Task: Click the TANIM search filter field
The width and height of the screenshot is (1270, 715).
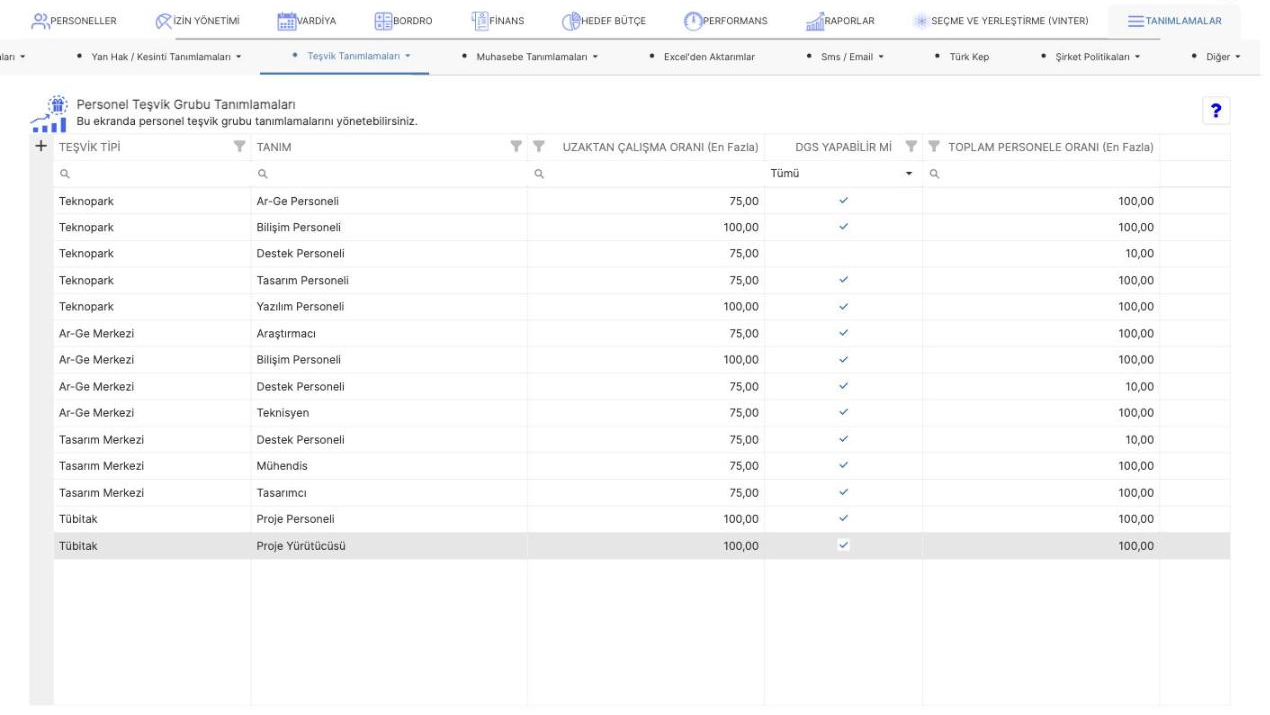Action: click(389, 174)
